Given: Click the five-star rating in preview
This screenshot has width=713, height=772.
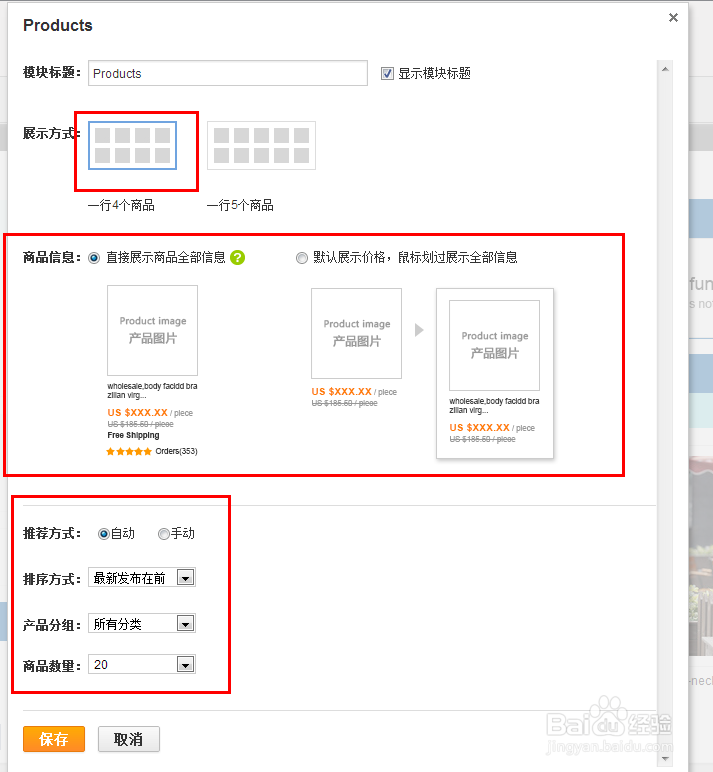Looking at the screenshot, I should click(x=129, y=451).
